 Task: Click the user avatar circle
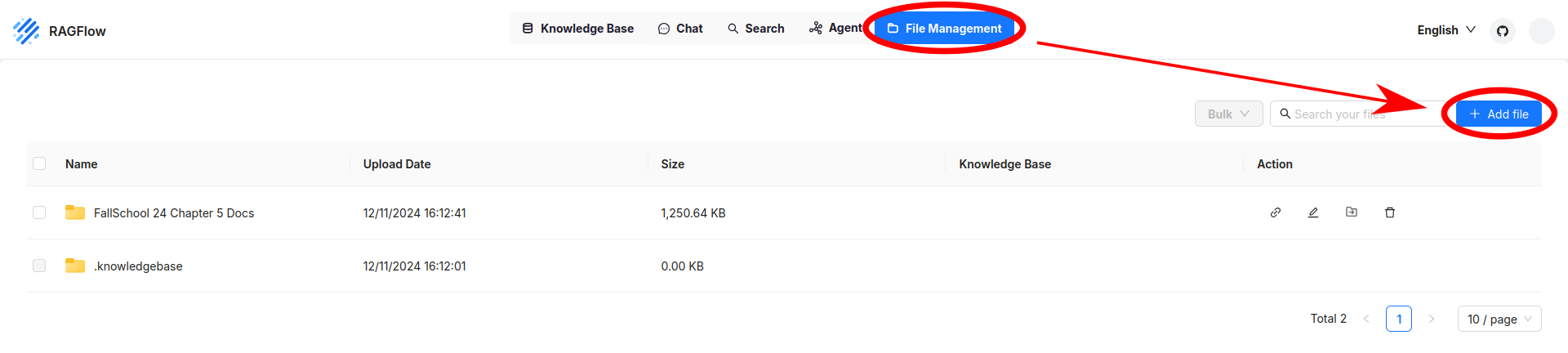tap(1541, 31)
